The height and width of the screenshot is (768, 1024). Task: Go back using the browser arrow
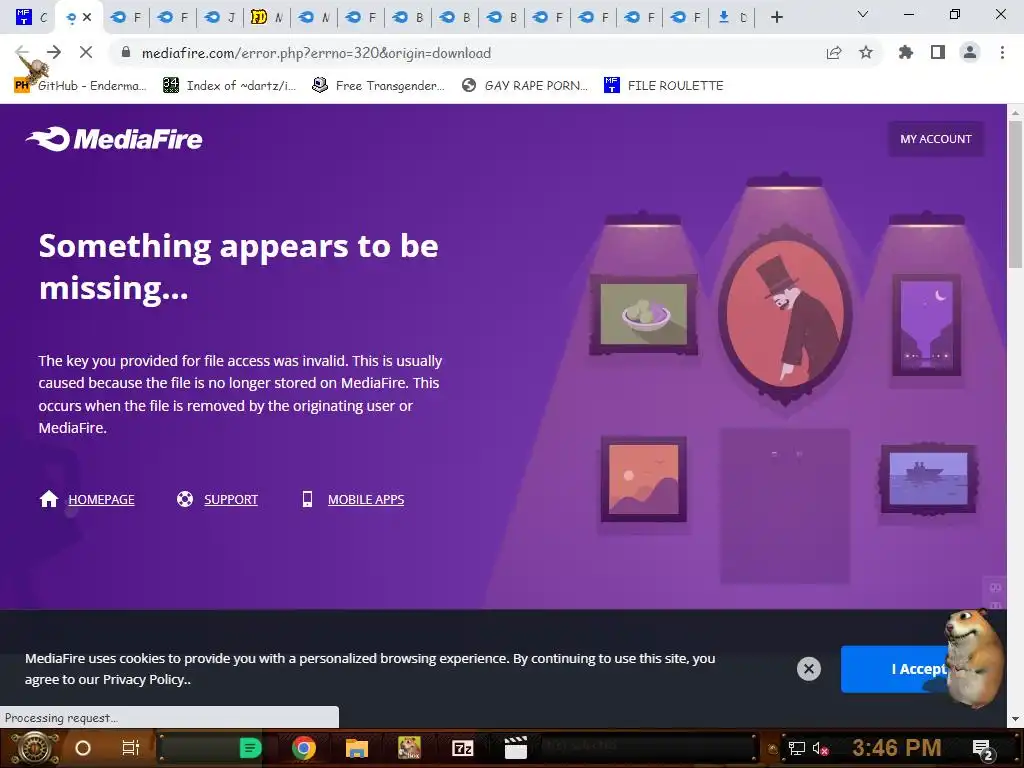[x=22, y=52]
